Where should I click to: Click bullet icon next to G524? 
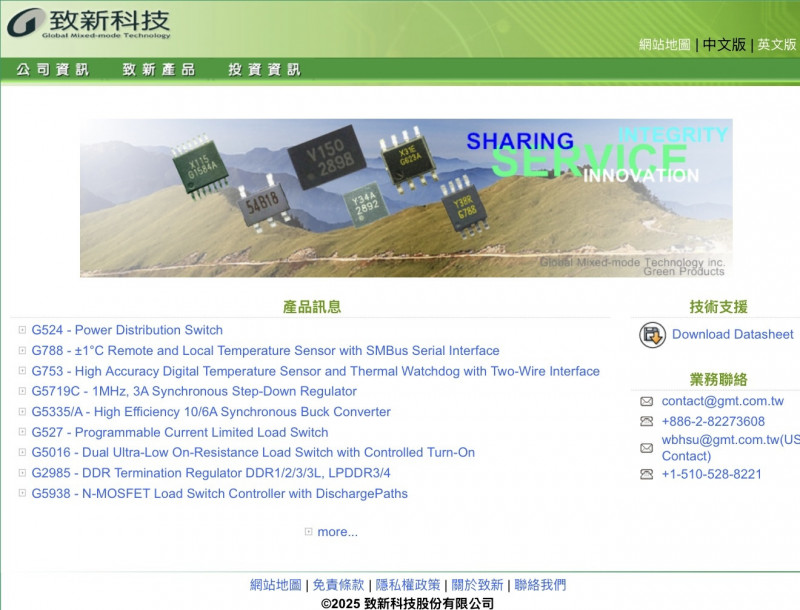click(x=22, y=330)
